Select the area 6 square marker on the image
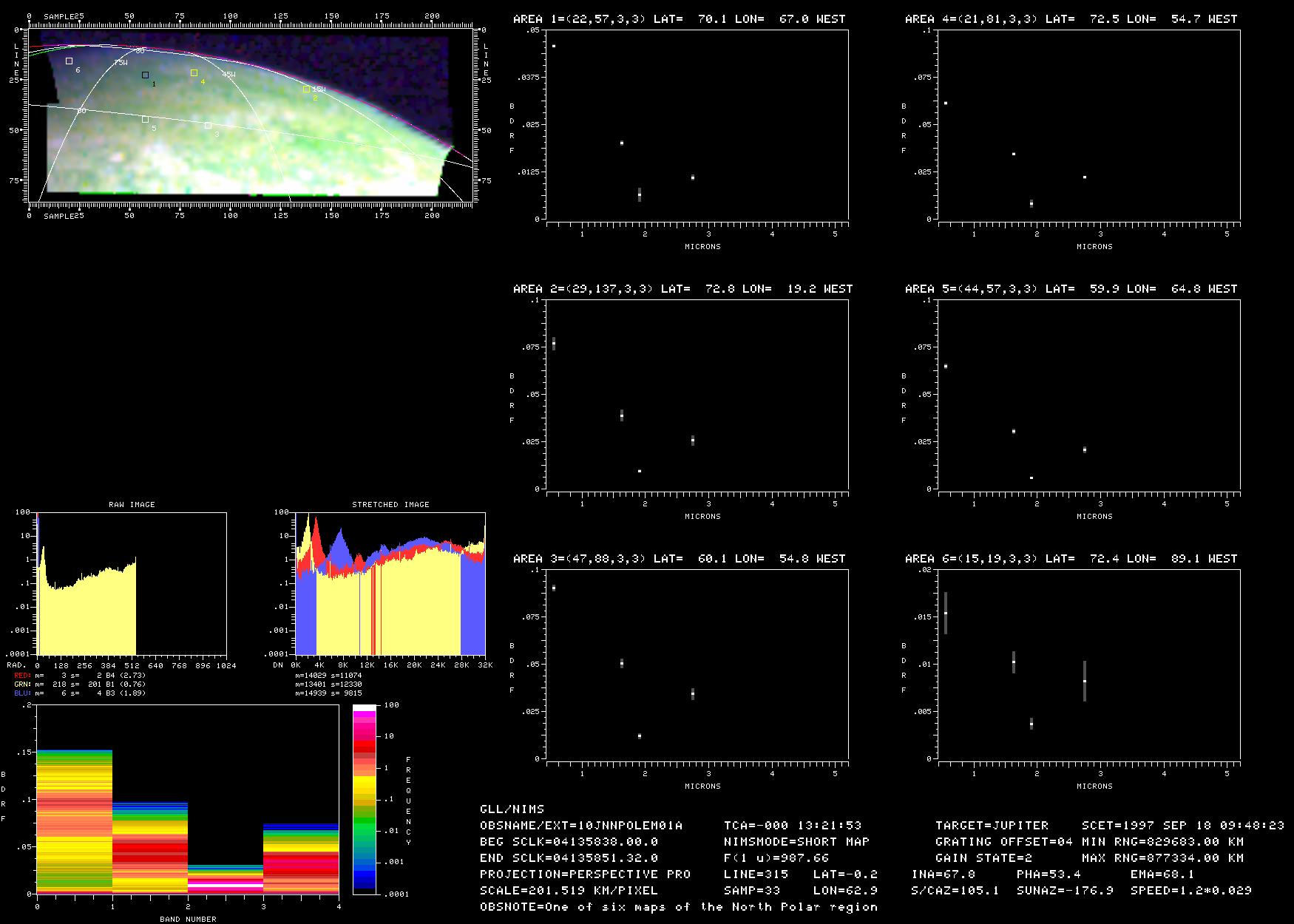Screen dimensions: 1294x924 [69, 61]
